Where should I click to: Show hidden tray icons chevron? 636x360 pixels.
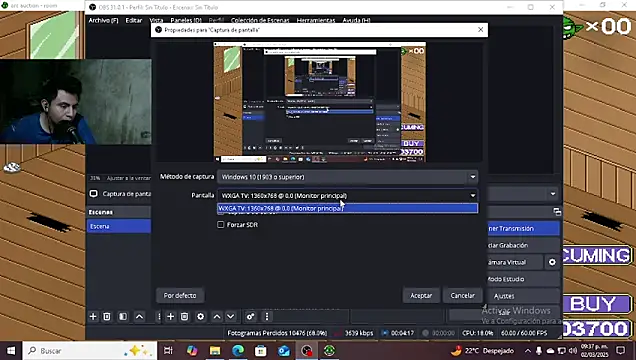[528, 351]
